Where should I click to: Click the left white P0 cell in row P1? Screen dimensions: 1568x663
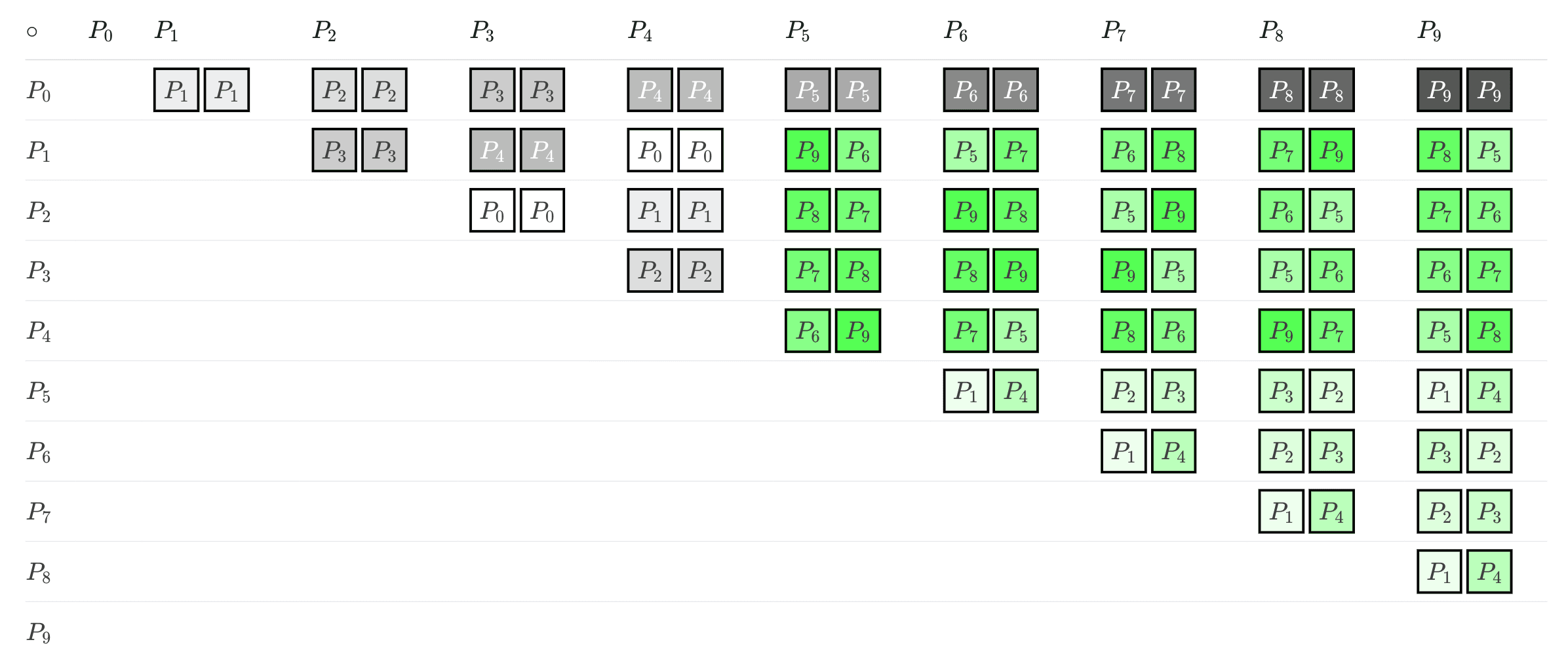pyautogui.click(x=650, y=150)
